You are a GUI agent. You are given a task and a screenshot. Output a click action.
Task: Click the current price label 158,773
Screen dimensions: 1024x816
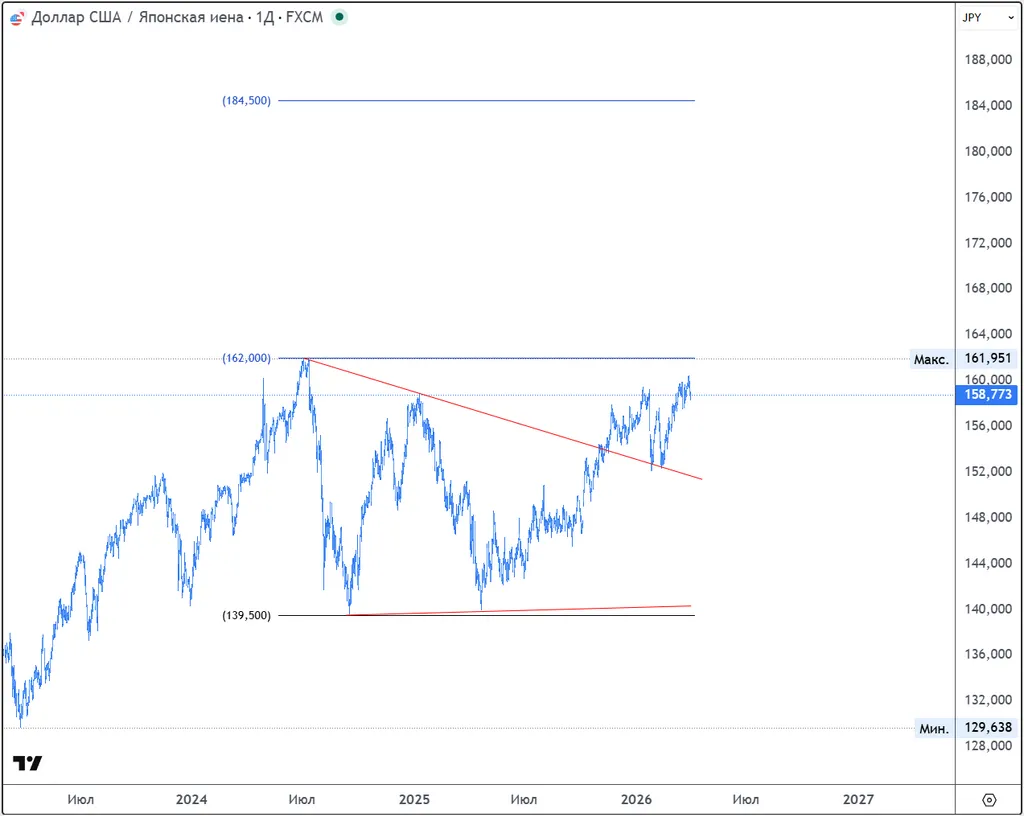click(988, 395)
